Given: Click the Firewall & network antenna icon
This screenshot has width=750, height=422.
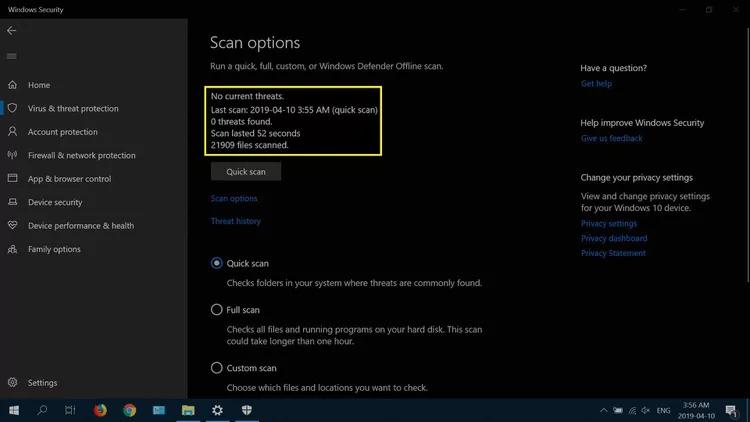Looking at the screenshot, I should (x=12, y=155).
